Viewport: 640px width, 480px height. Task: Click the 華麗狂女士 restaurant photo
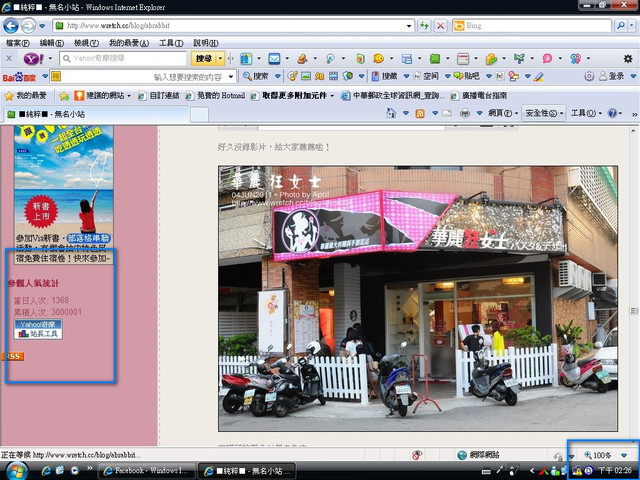418,298
